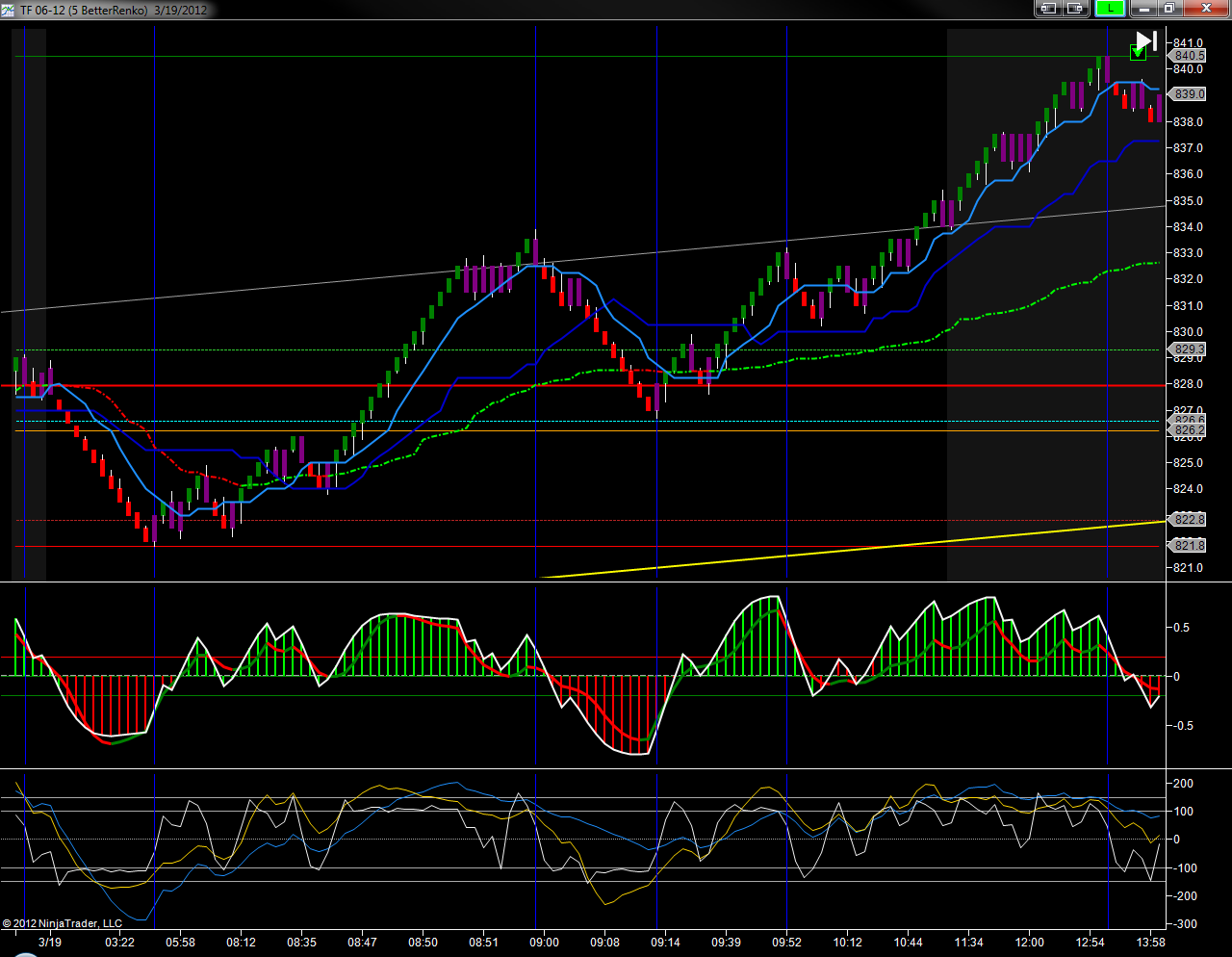Click the 12:54 time axis label
This screenshot has height=957, width=1232.
click(1090, 943)
